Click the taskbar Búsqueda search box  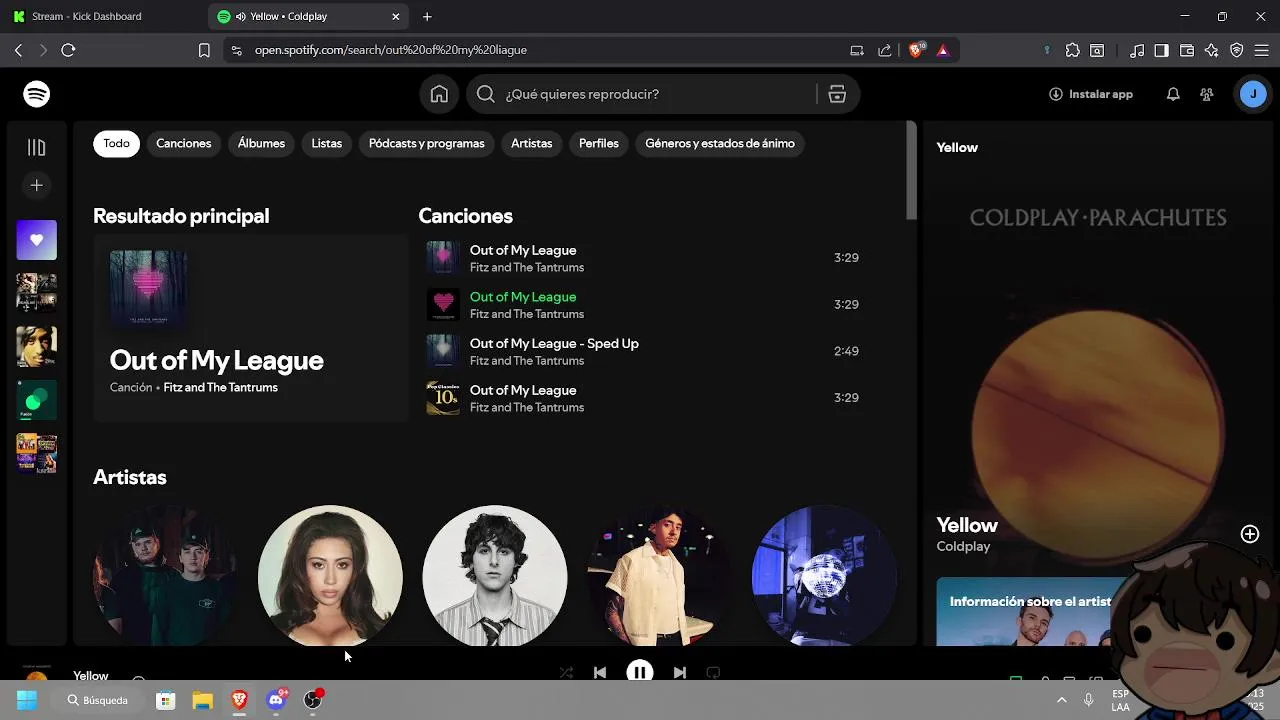click(100, 700)
